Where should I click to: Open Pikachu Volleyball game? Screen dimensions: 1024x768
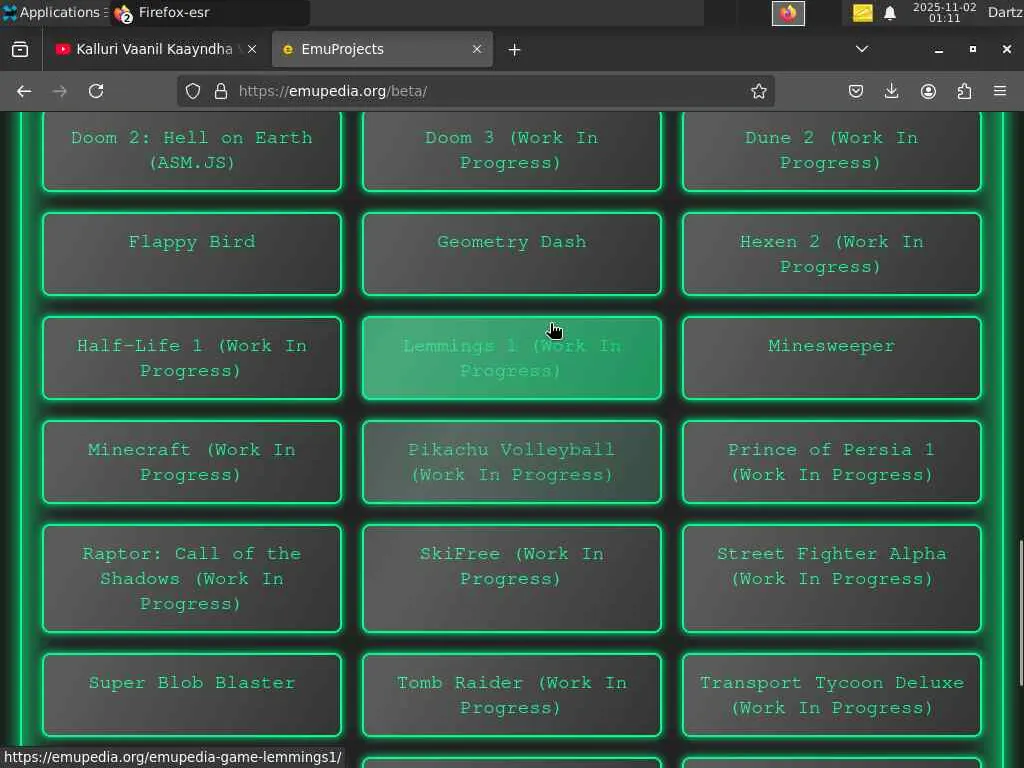(511, 462)
